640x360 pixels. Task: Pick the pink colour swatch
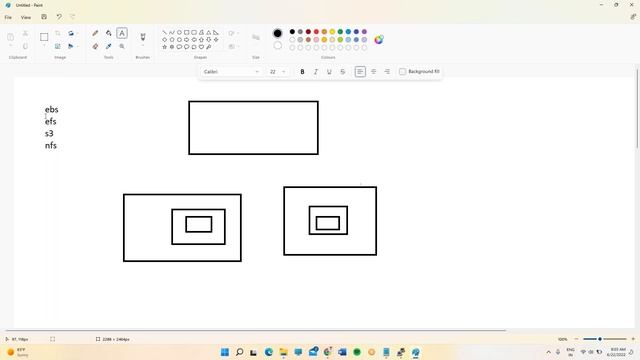click(316, 40)
